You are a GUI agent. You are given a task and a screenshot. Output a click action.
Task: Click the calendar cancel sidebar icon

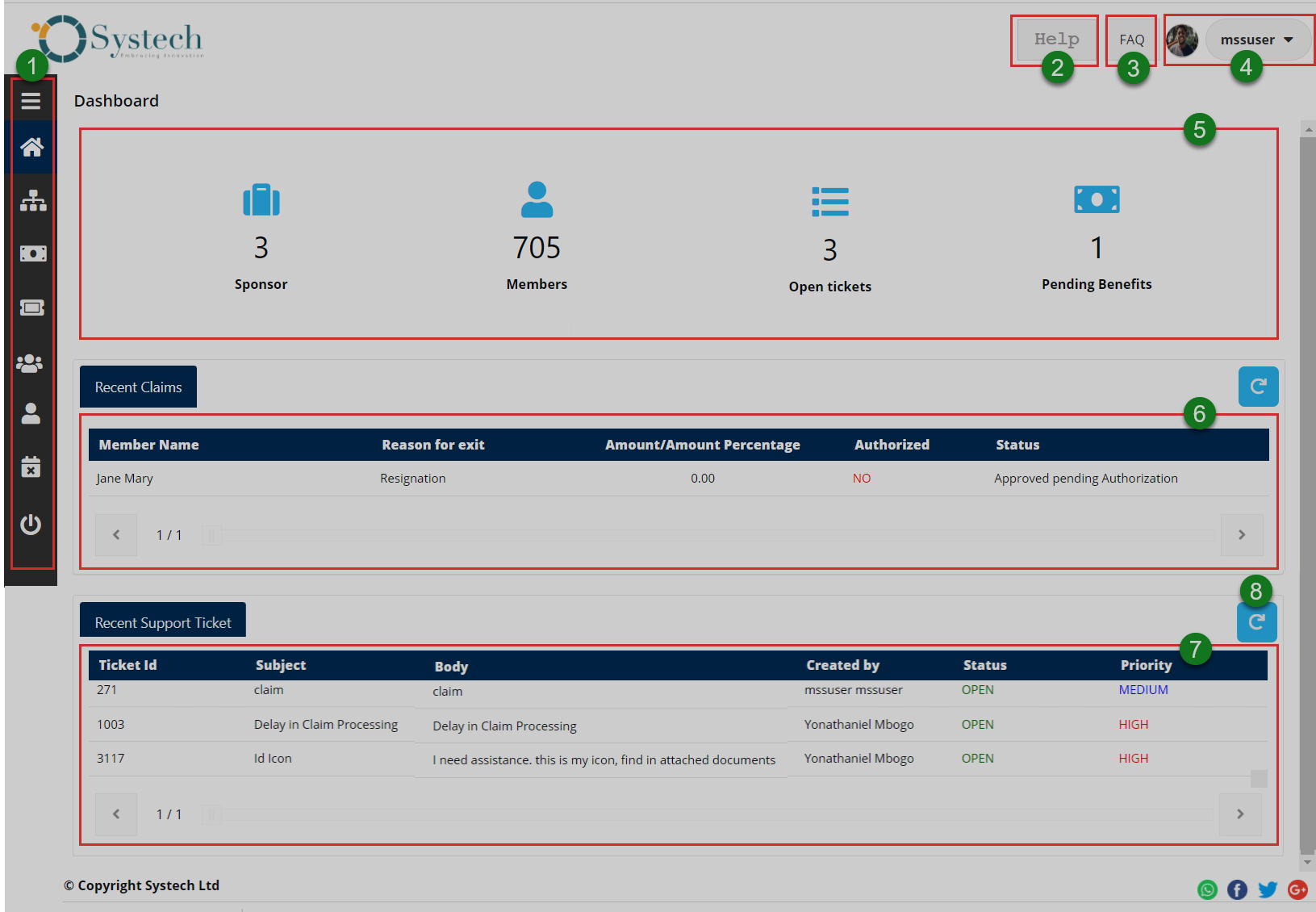click(31, 467)
